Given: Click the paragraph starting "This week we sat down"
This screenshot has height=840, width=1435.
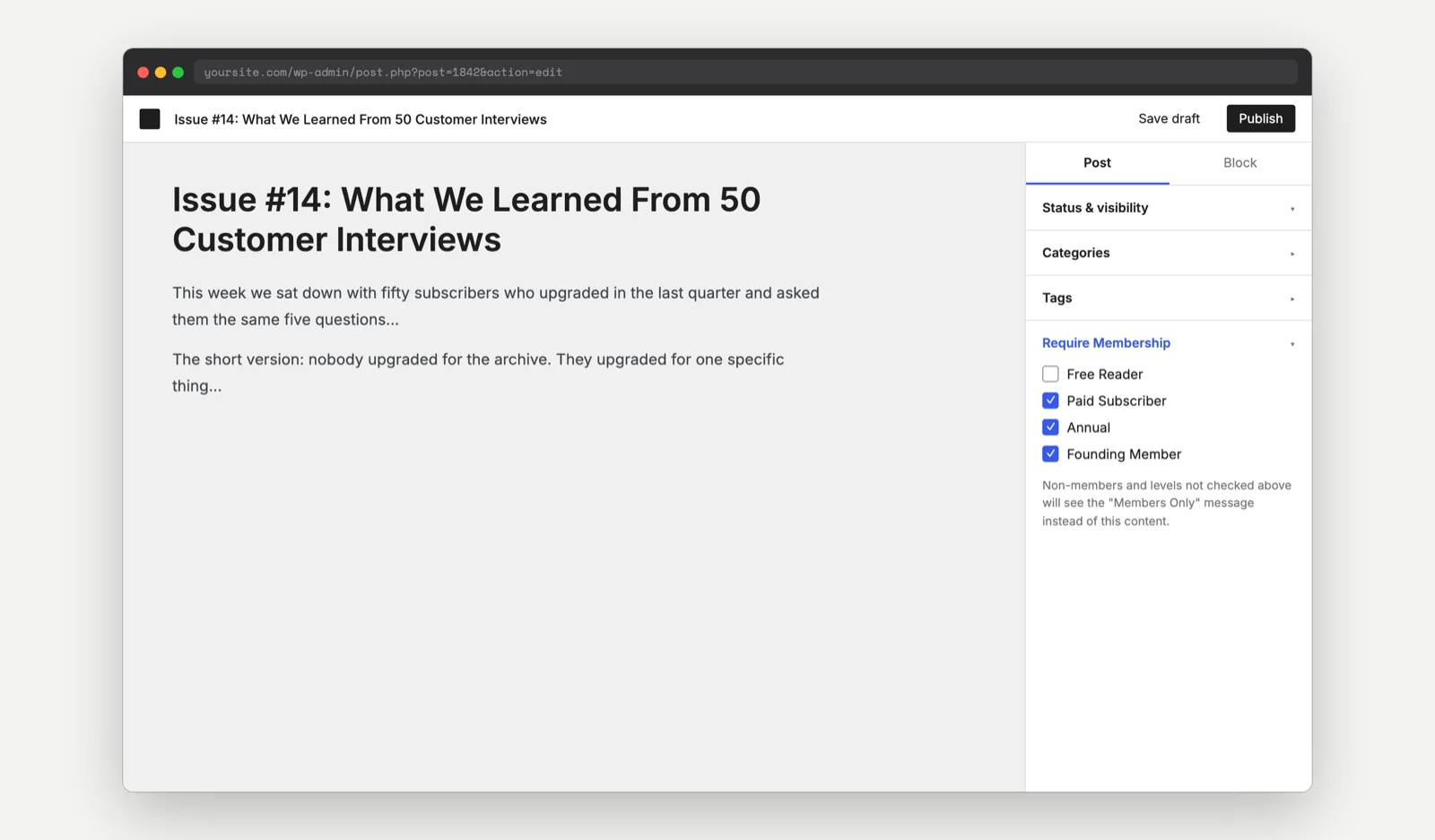Looking at the screenshot, I should 496,306.
